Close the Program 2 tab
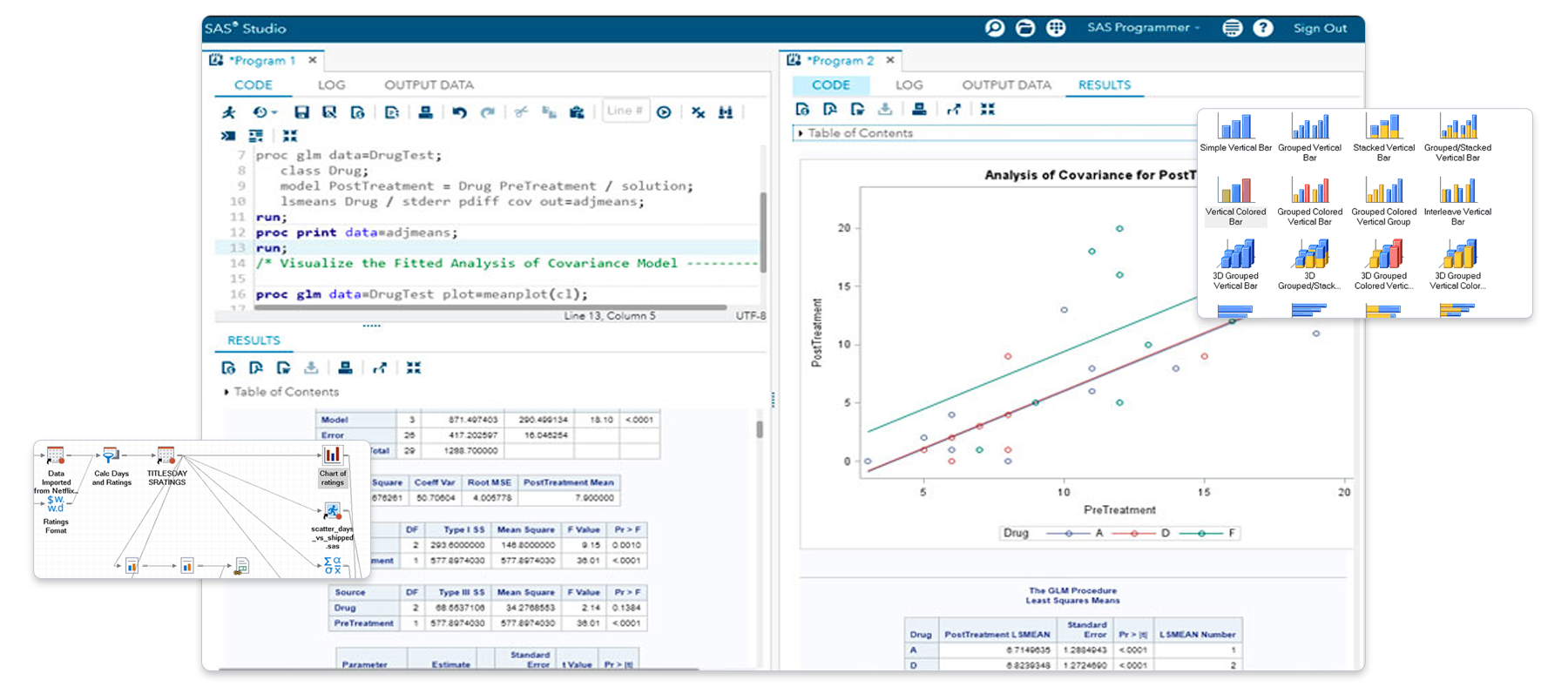 coord(890,60)
